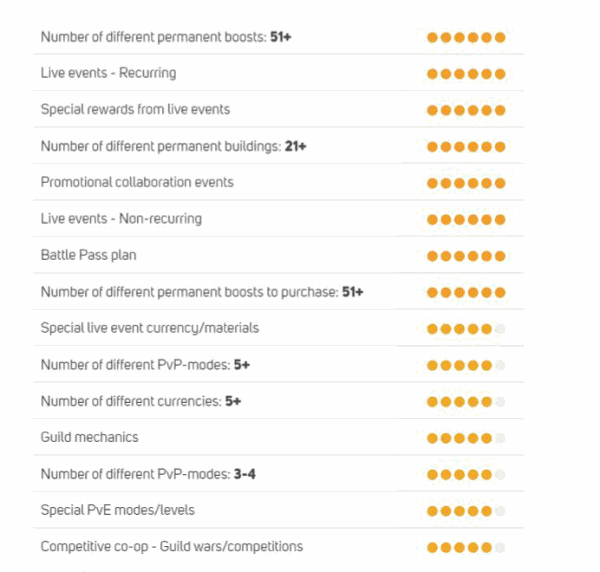Select the 'Live events - Non-recurring' label
This screenshot has height=572, width=600.
(x=121, y=219)
